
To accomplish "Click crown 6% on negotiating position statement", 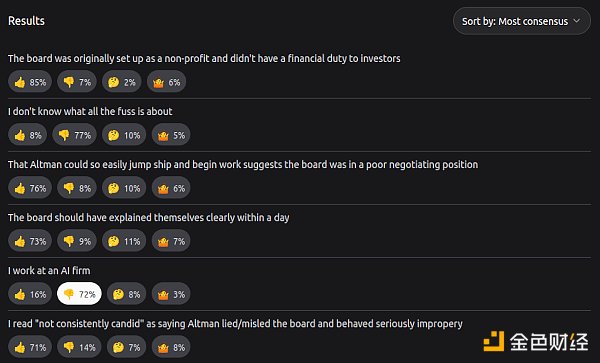I will click(171, 188).
